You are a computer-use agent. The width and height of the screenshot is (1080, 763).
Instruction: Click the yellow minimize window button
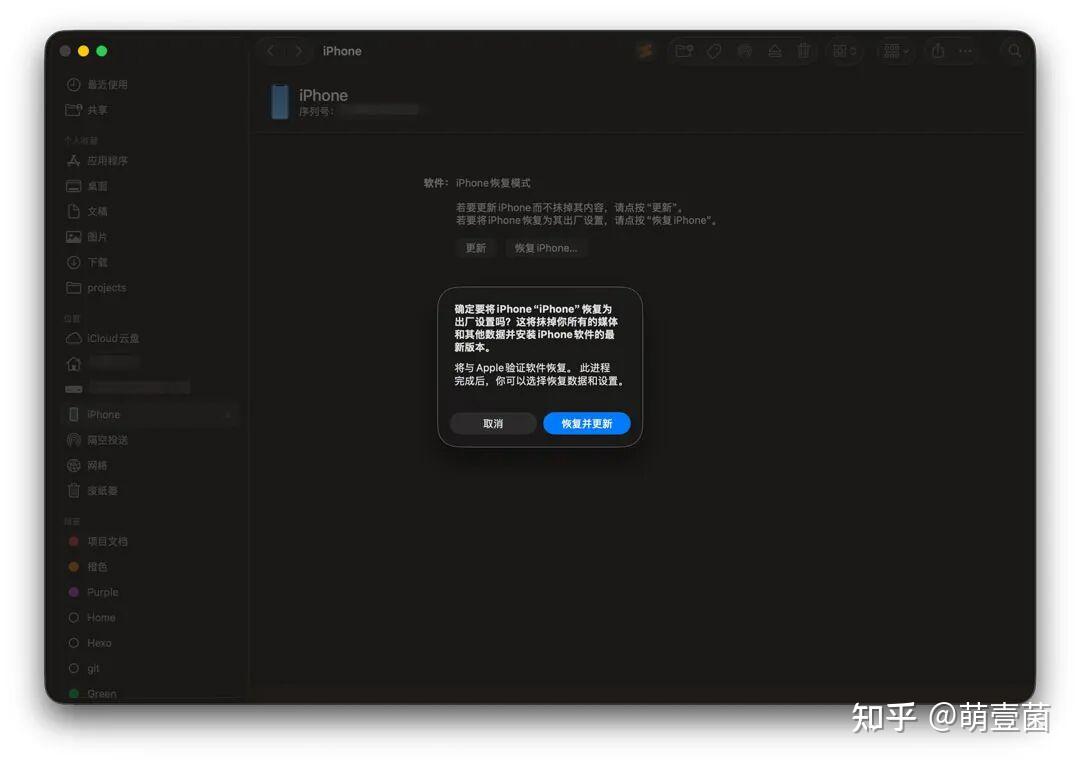[x=83, y=51]
